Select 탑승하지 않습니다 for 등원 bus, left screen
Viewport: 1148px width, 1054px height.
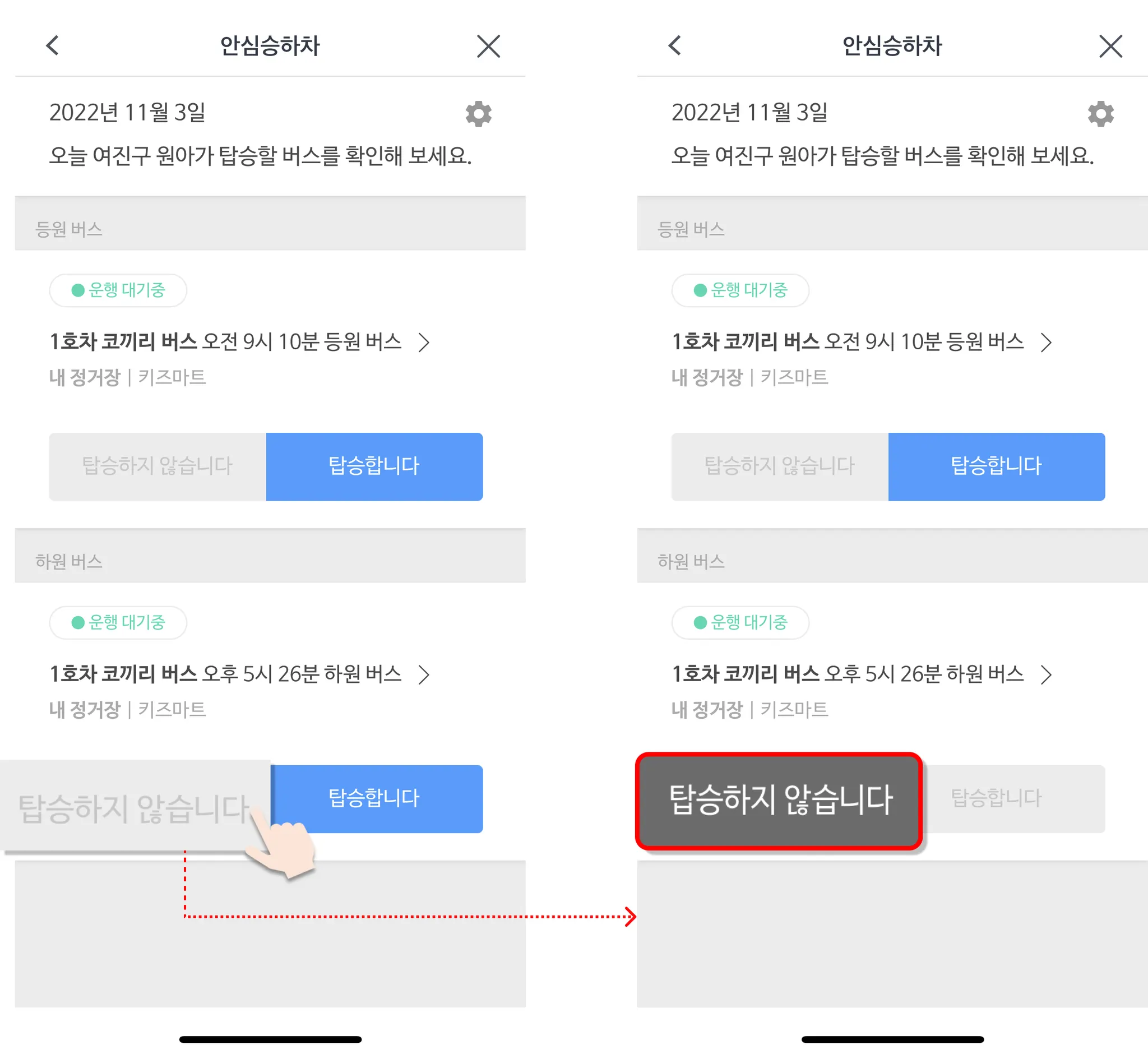coord(158,466)
